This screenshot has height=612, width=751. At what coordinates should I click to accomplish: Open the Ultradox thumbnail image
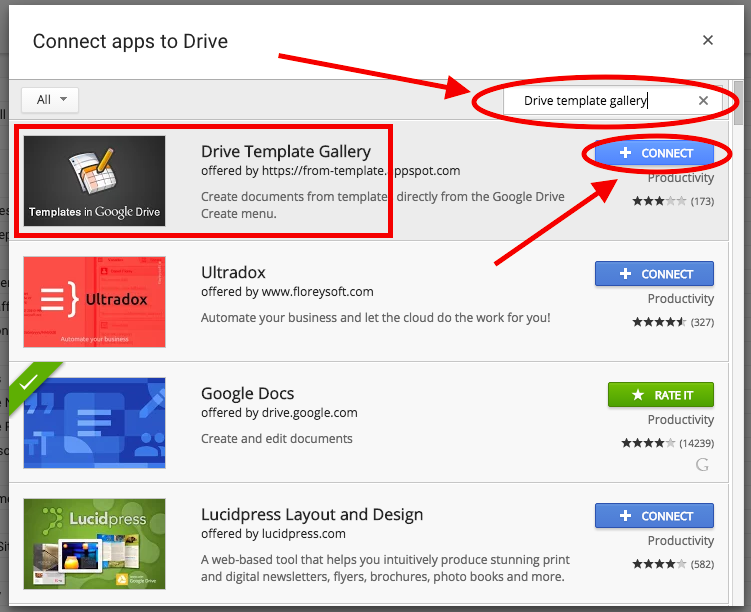(94, 302)
